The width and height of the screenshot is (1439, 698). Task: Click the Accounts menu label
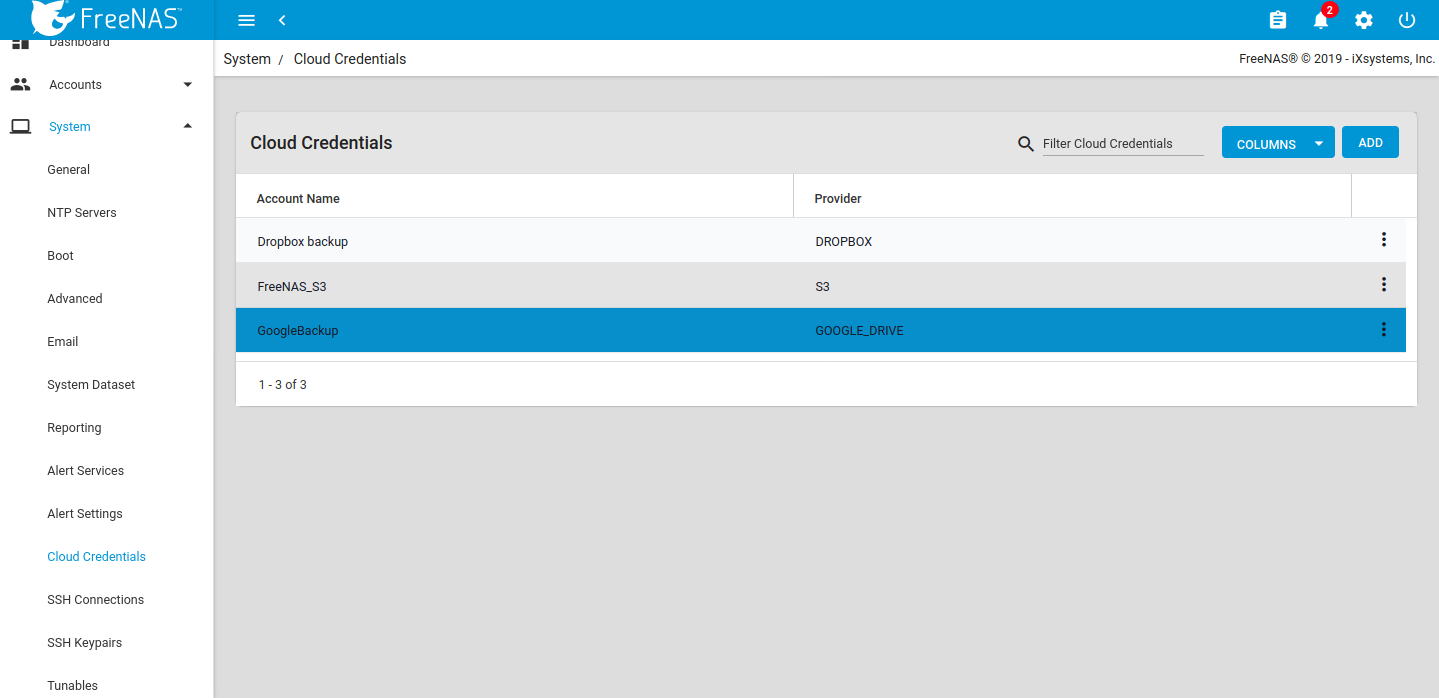tap(76, 85)
